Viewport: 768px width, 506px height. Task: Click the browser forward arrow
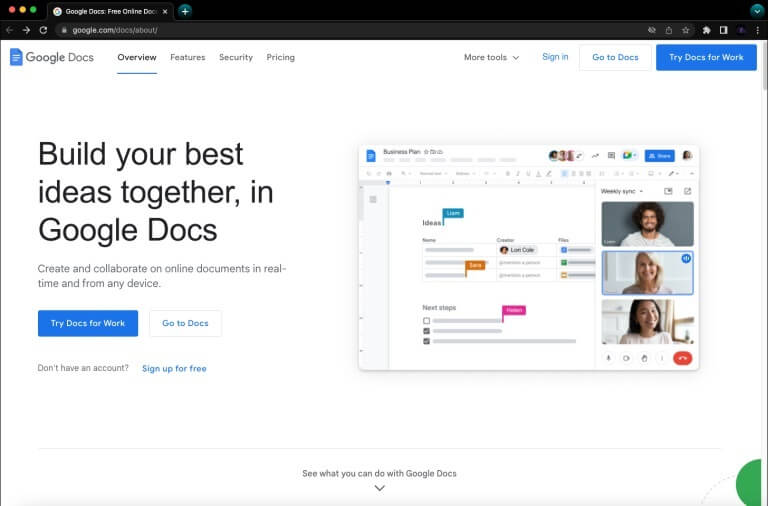[x=26, y=30]
